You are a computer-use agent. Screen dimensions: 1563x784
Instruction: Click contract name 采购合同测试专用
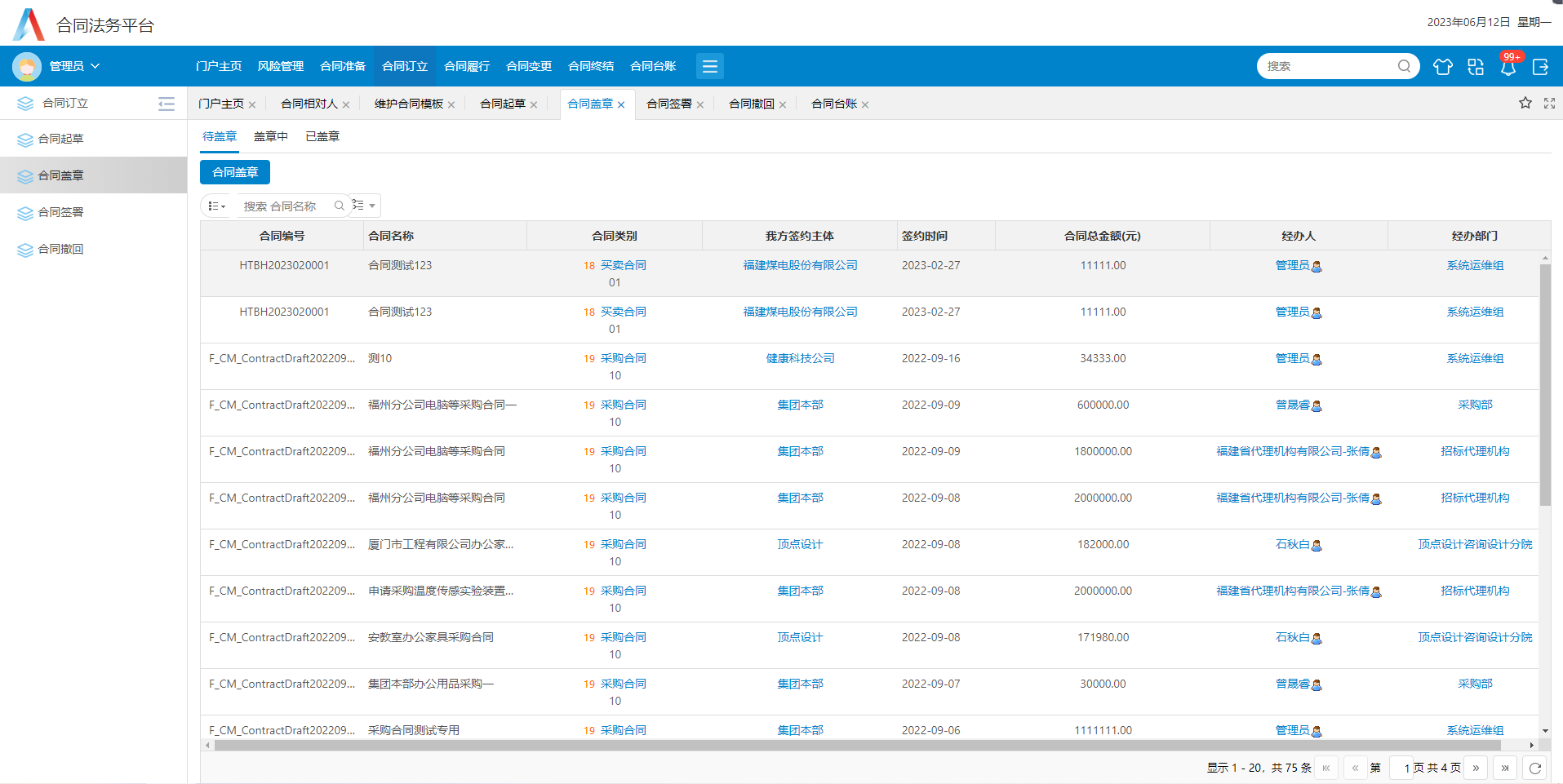tap(414, 730)
